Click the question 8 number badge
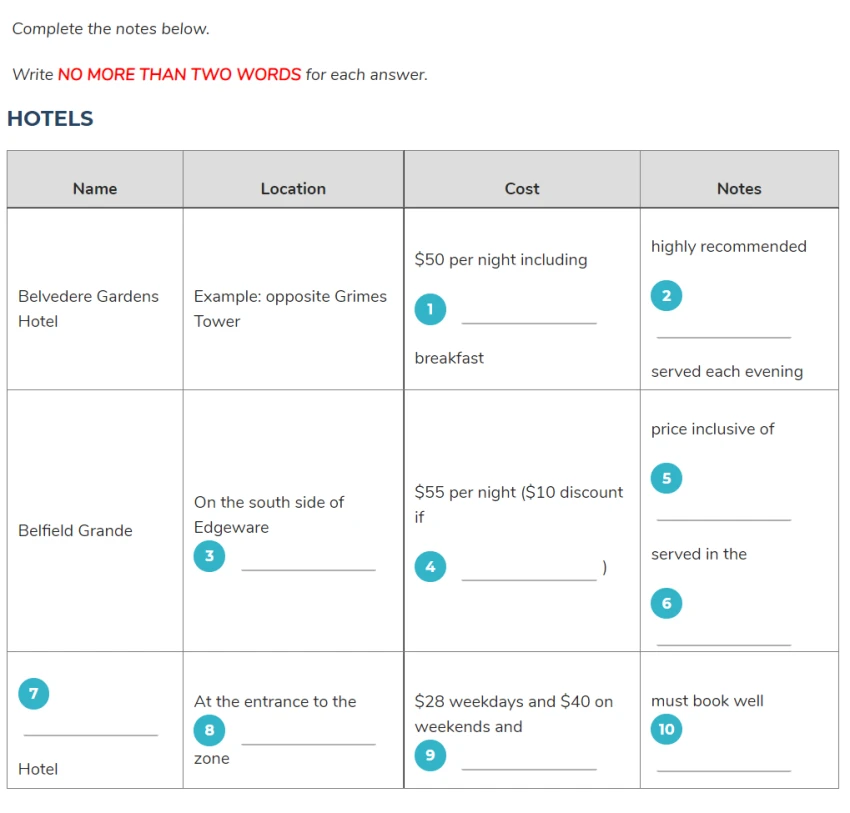 click(209, 731)
